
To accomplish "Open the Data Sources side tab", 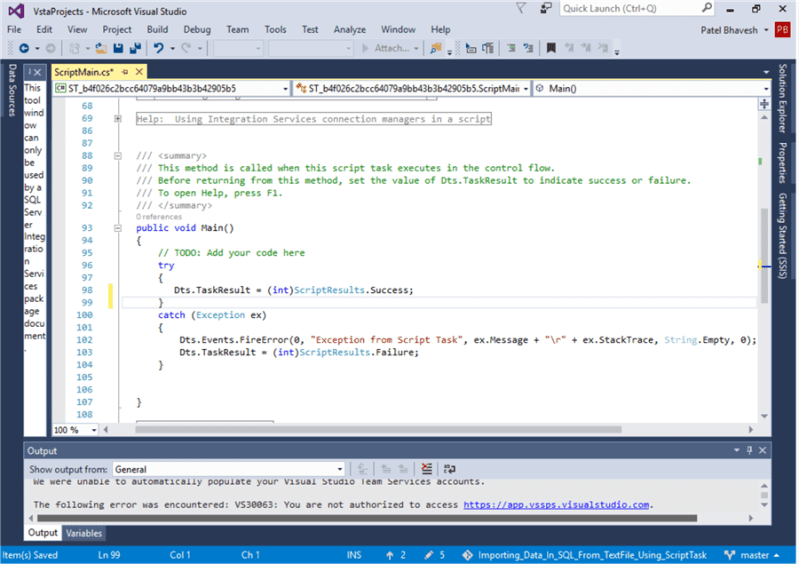I will click(12, 90).
